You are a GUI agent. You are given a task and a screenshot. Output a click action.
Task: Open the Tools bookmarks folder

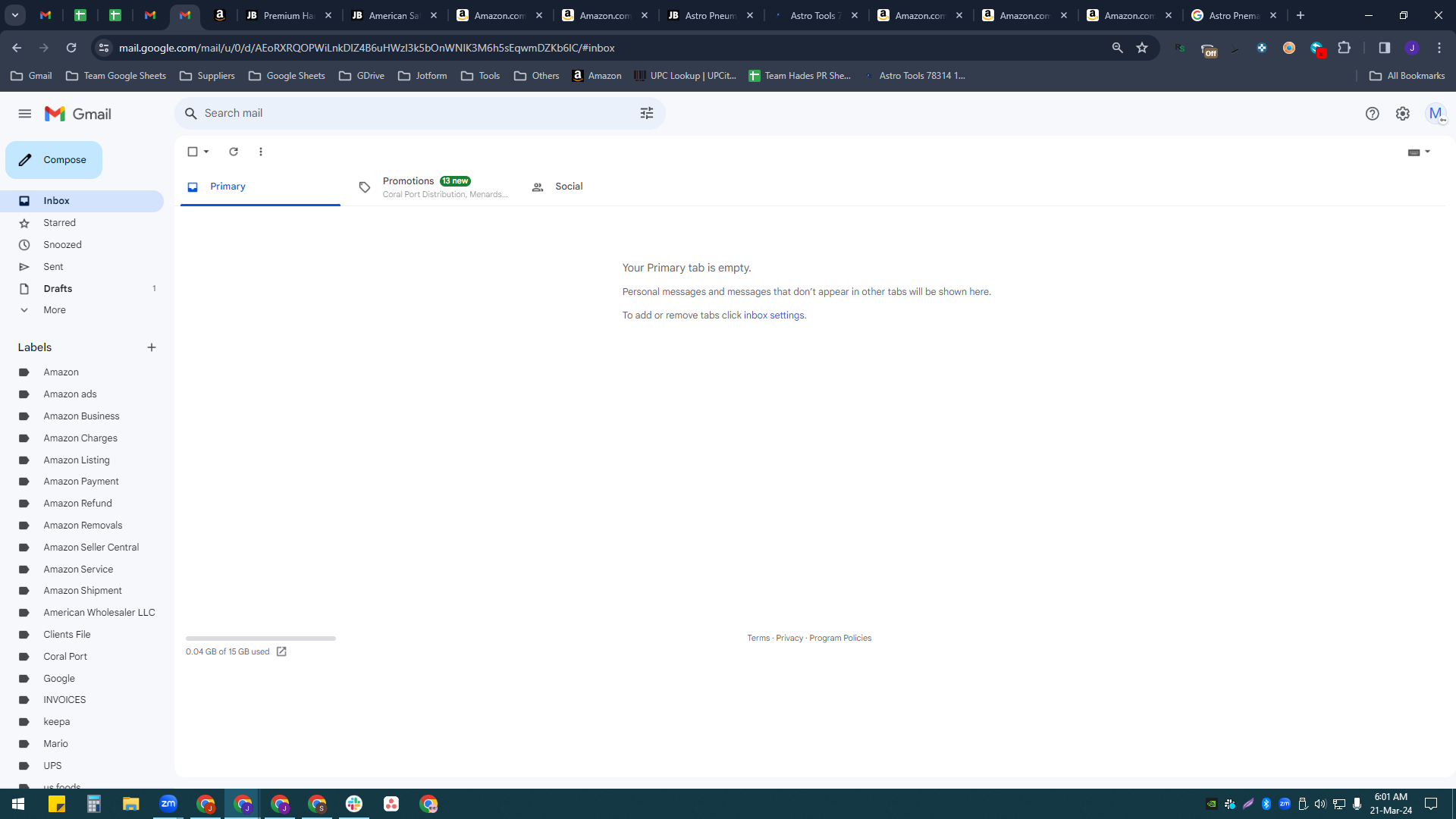point(480,76)
